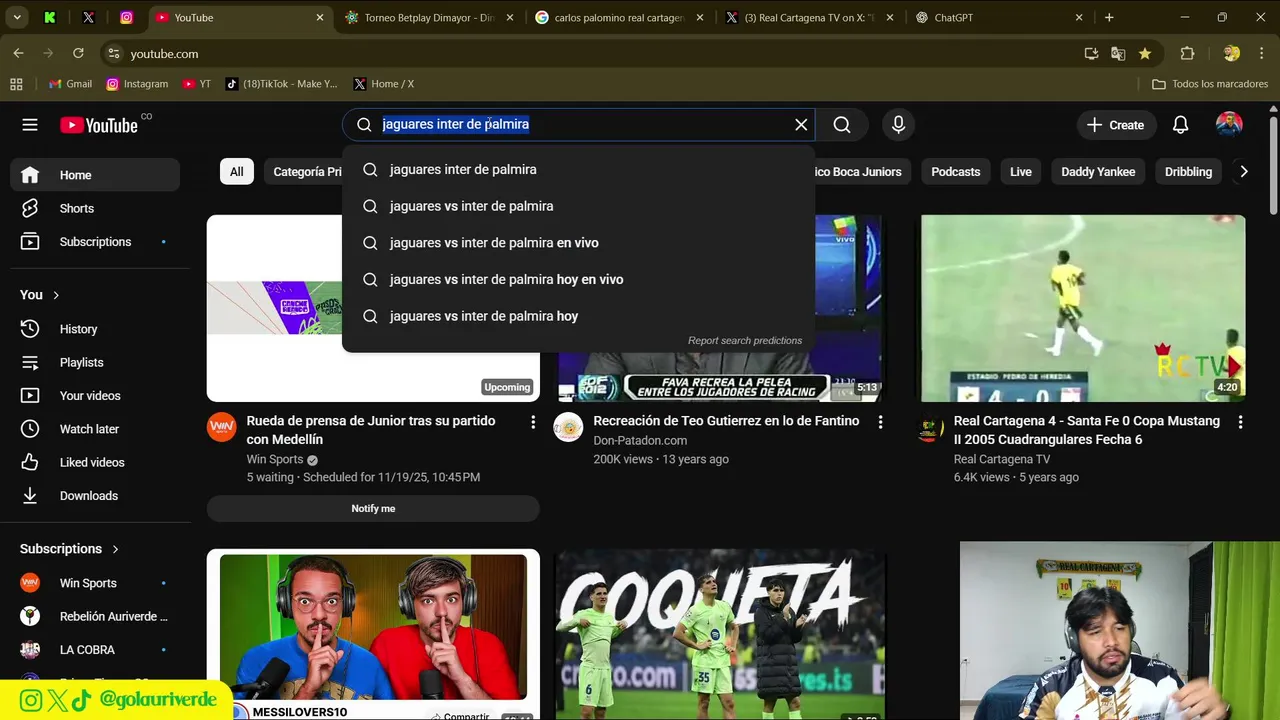This screenshot has width=1280, height=720.
Task: Open a new browser tab with plus
Action: coord(1109,18)
